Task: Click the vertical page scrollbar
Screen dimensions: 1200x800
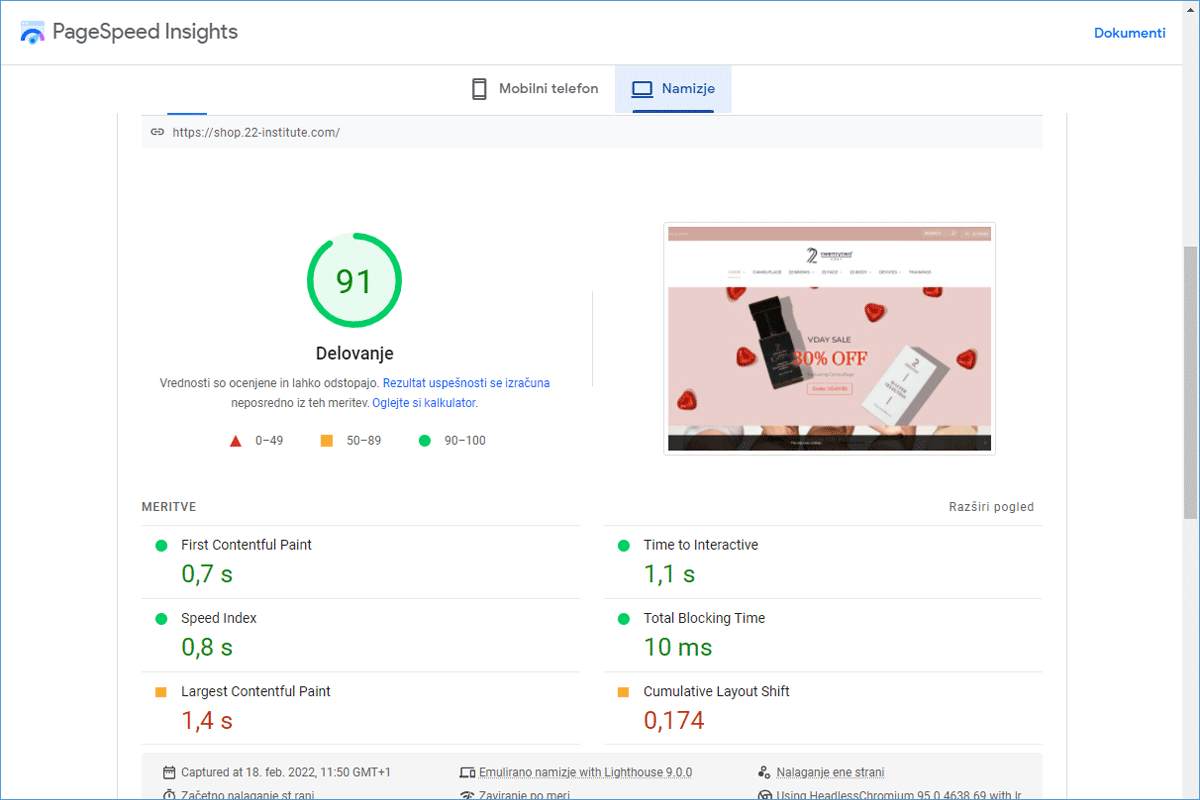Action: [1190, 380]
